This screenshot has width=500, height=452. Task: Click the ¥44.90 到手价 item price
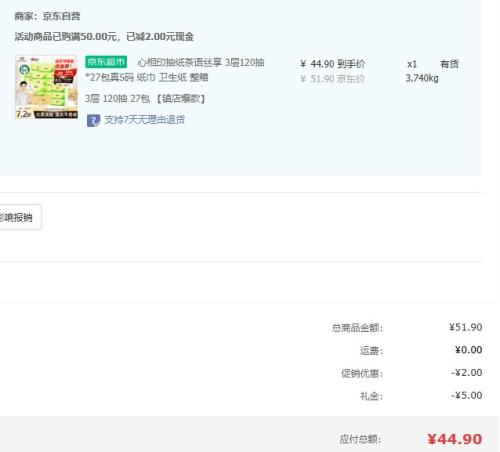tap(332, 64)
